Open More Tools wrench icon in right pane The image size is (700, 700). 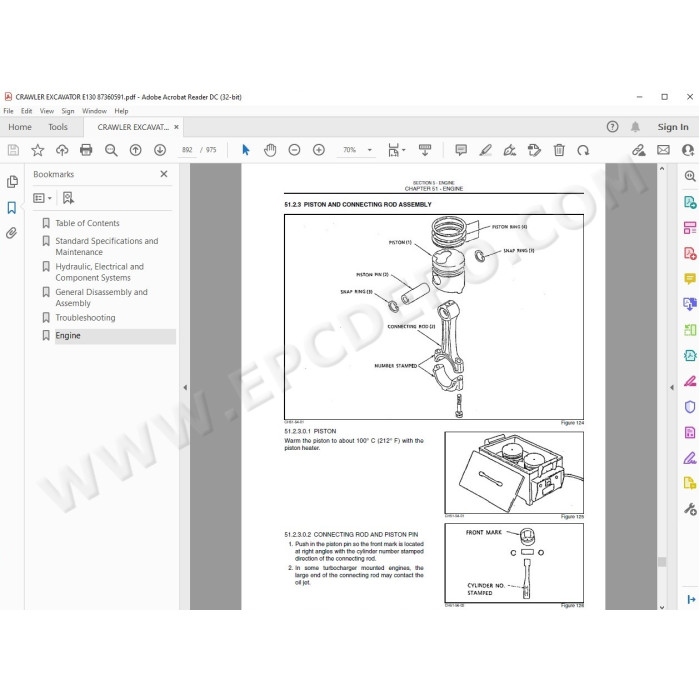[690, 509]
